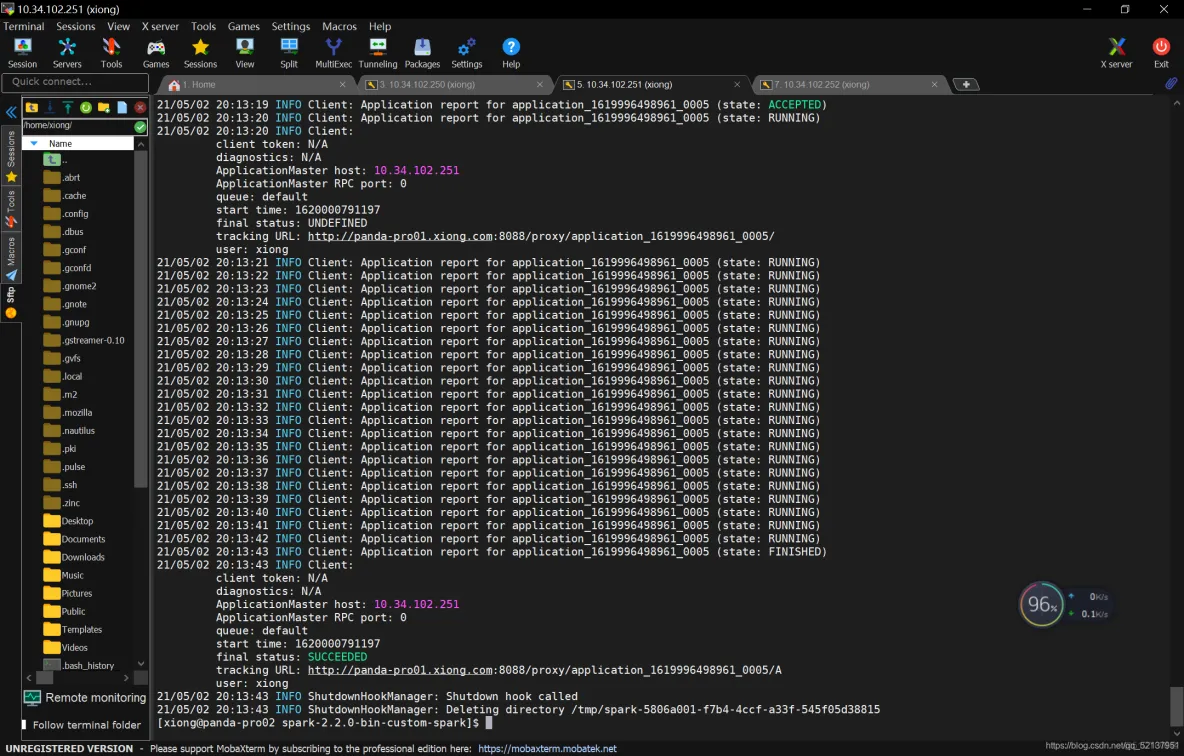Go to parent folder in SFTP toolbar
The height and width of the screenshot is (756, 1184).
tap(32, 107)
